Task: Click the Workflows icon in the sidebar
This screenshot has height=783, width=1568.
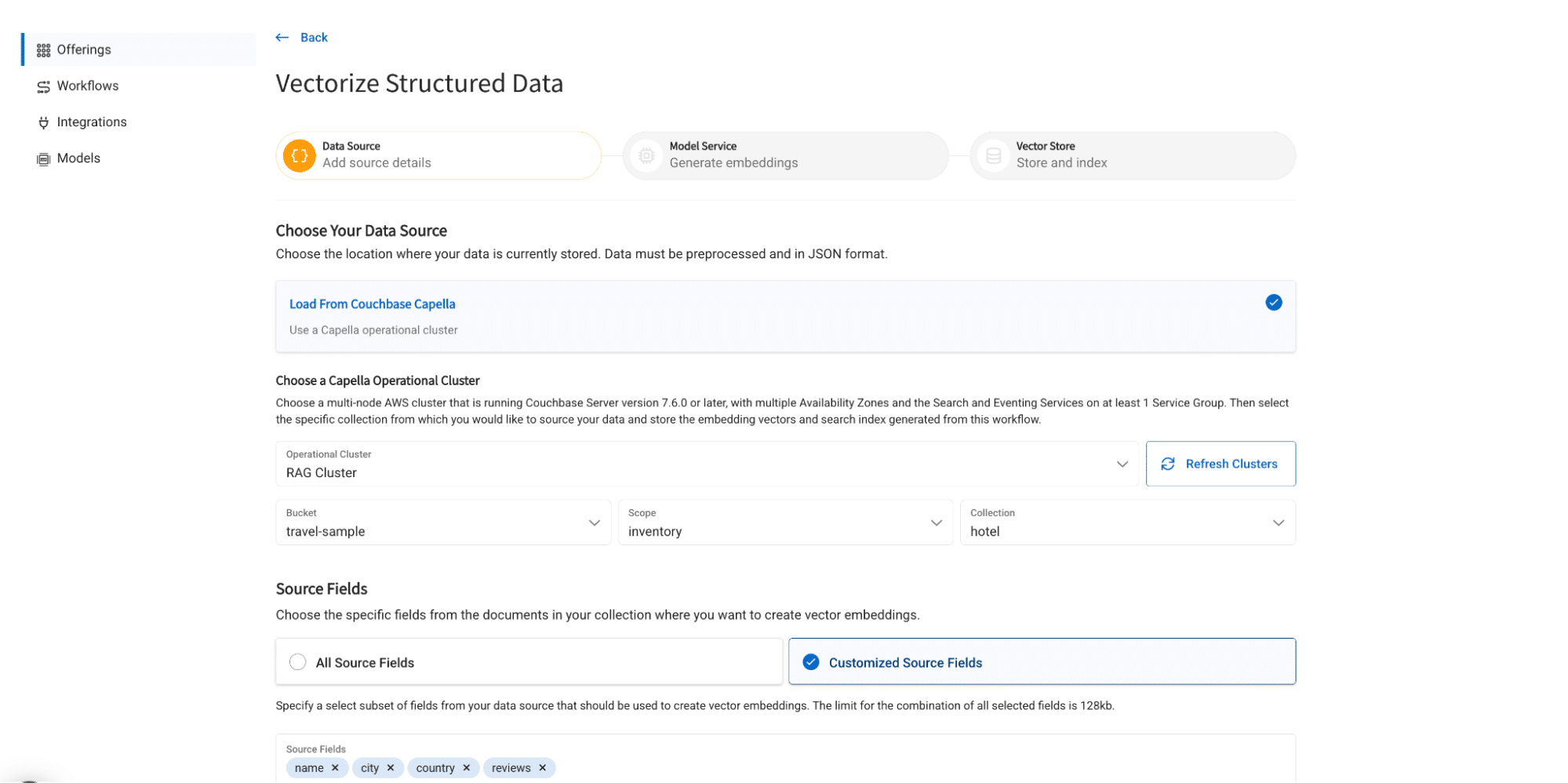Action: tap(43, 86)
